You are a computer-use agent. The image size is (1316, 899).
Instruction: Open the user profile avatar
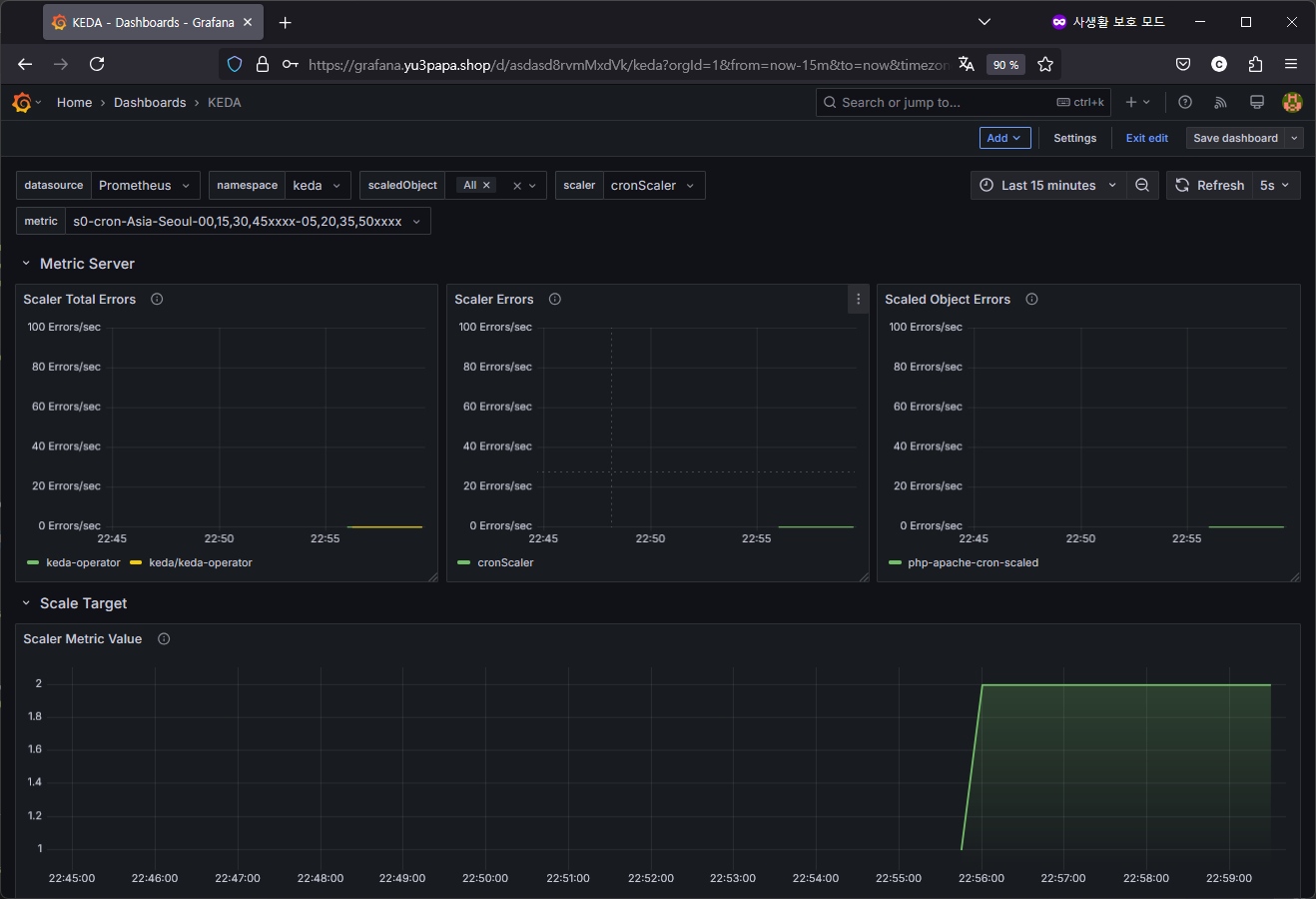[x=1292, y=102]
